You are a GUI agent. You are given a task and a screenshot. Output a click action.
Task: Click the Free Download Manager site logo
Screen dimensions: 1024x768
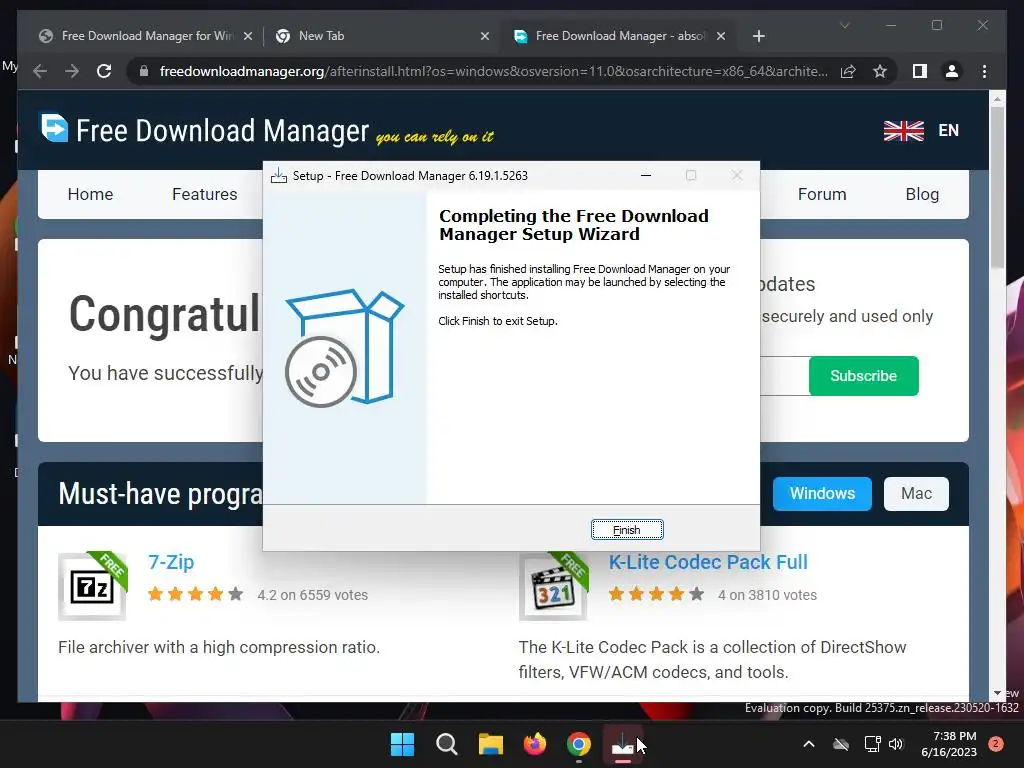[x=204, y=129]
